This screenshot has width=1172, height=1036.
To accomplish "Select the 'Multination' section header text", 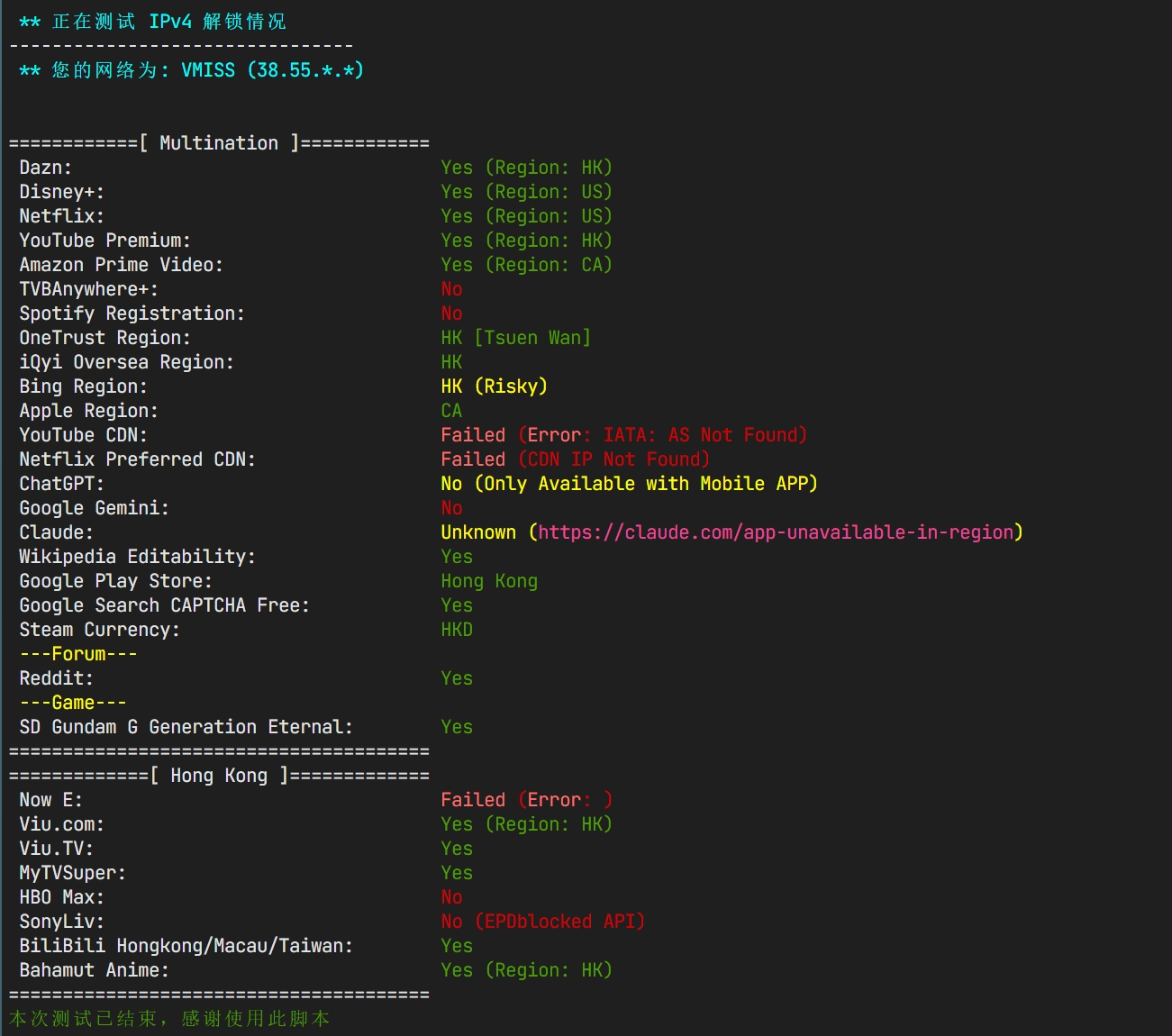I will (x=219, y=143).
